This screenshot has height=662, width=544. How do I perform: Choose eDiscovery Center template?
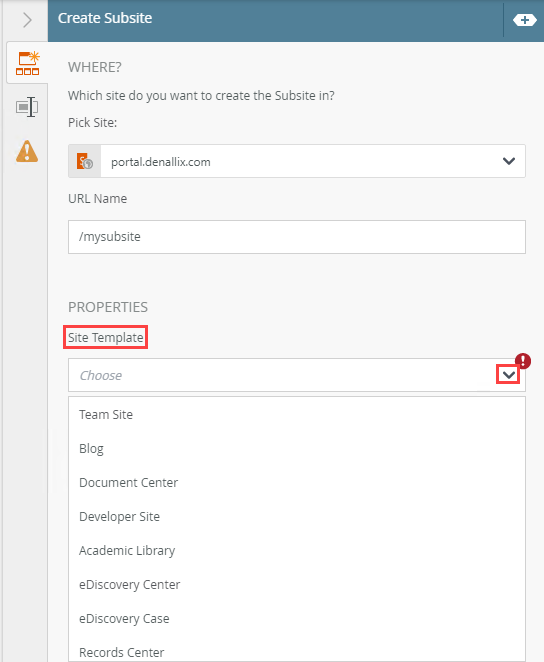(297, 584)
